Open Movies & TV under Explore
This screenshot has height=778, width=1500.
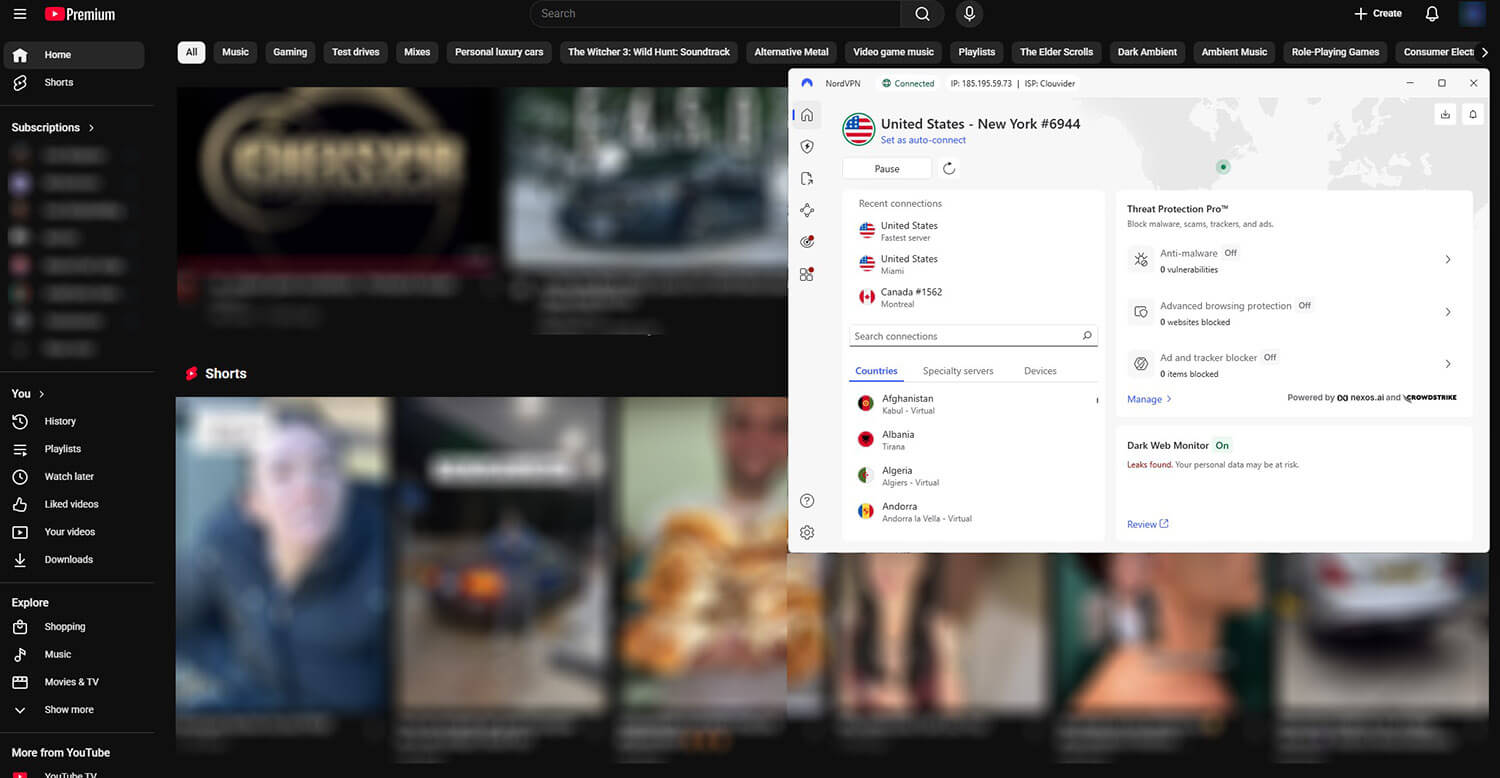click(73, 682)
